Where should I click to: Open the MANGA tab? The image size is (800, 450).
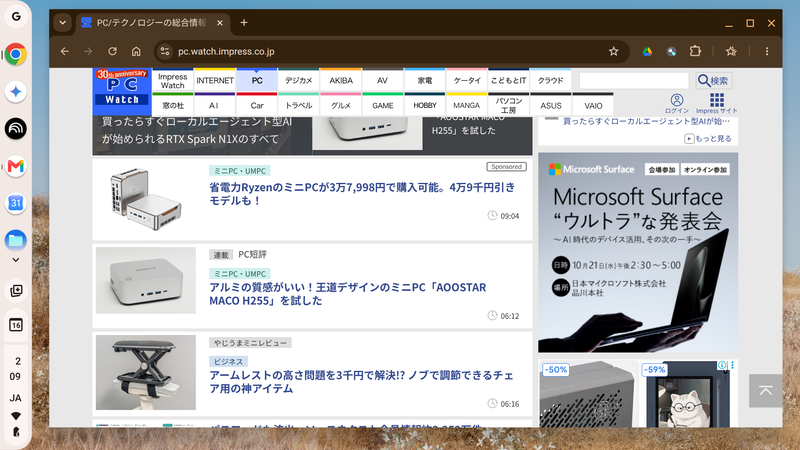467,105
